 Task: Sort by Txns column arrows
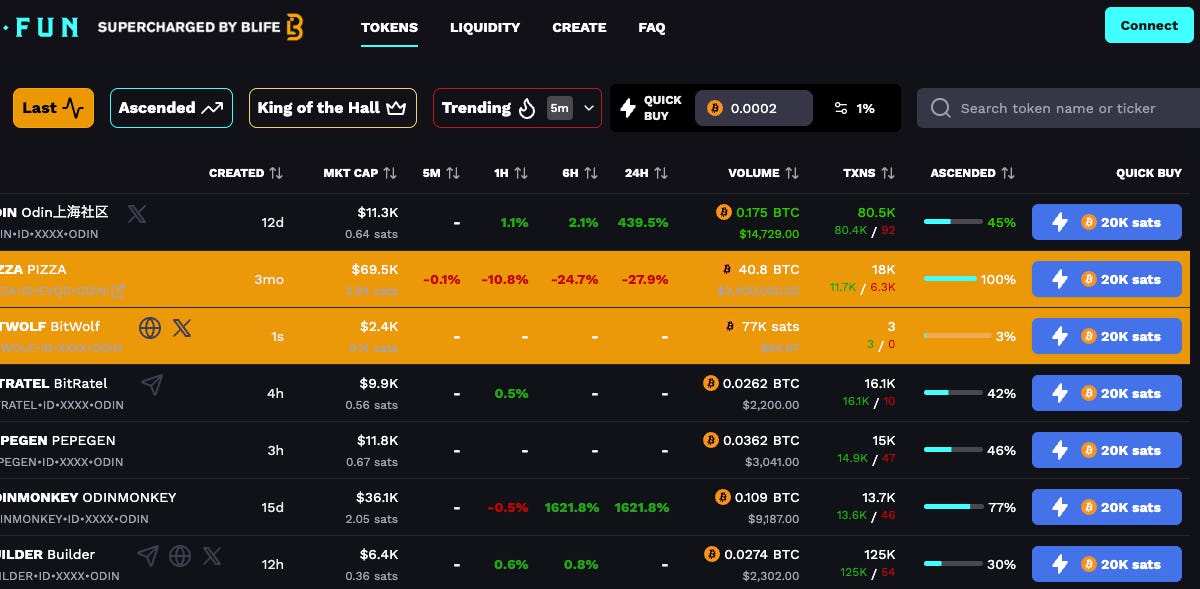pos(888,173)
